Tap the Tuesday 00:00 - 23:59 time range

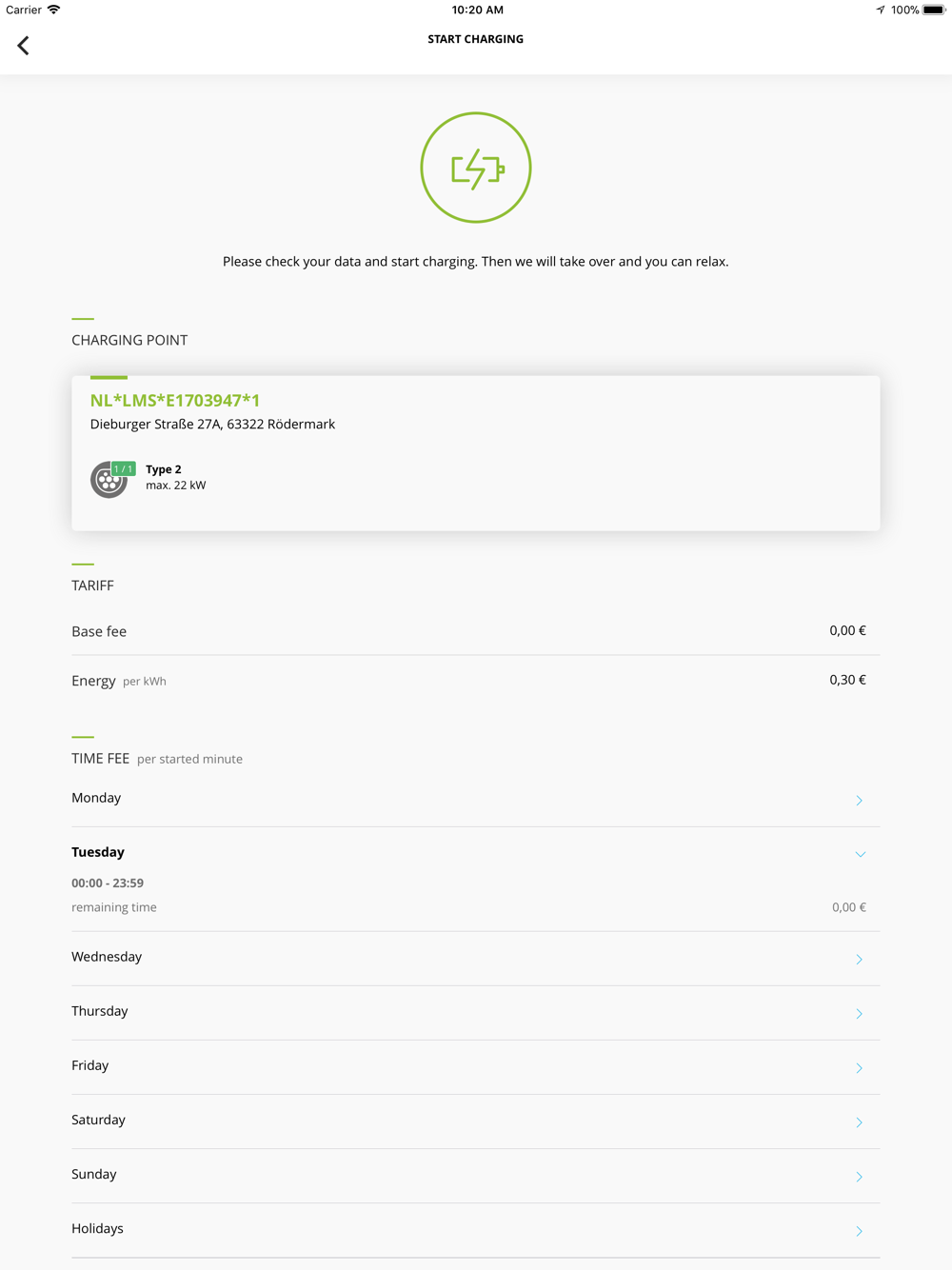tap(108, 883)
